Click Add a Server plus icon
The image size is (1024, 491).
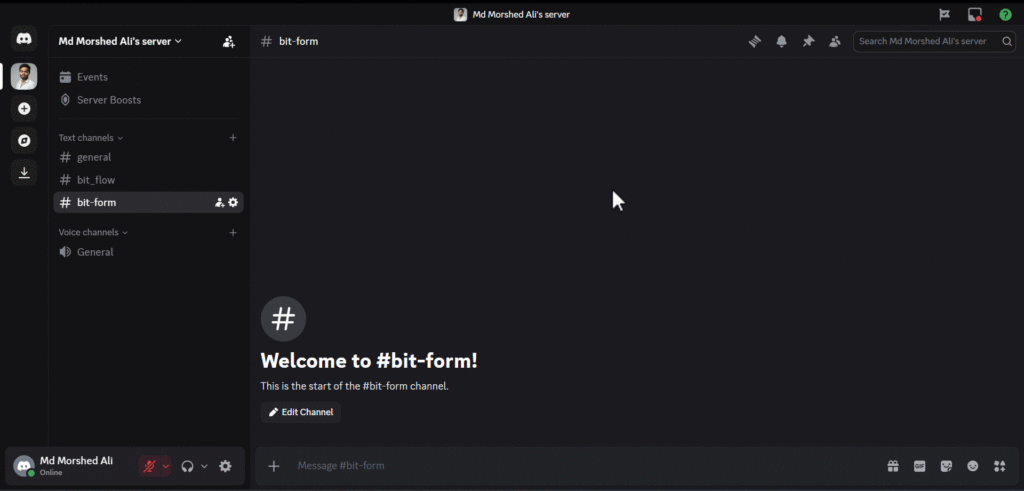[x=24, y=108]
